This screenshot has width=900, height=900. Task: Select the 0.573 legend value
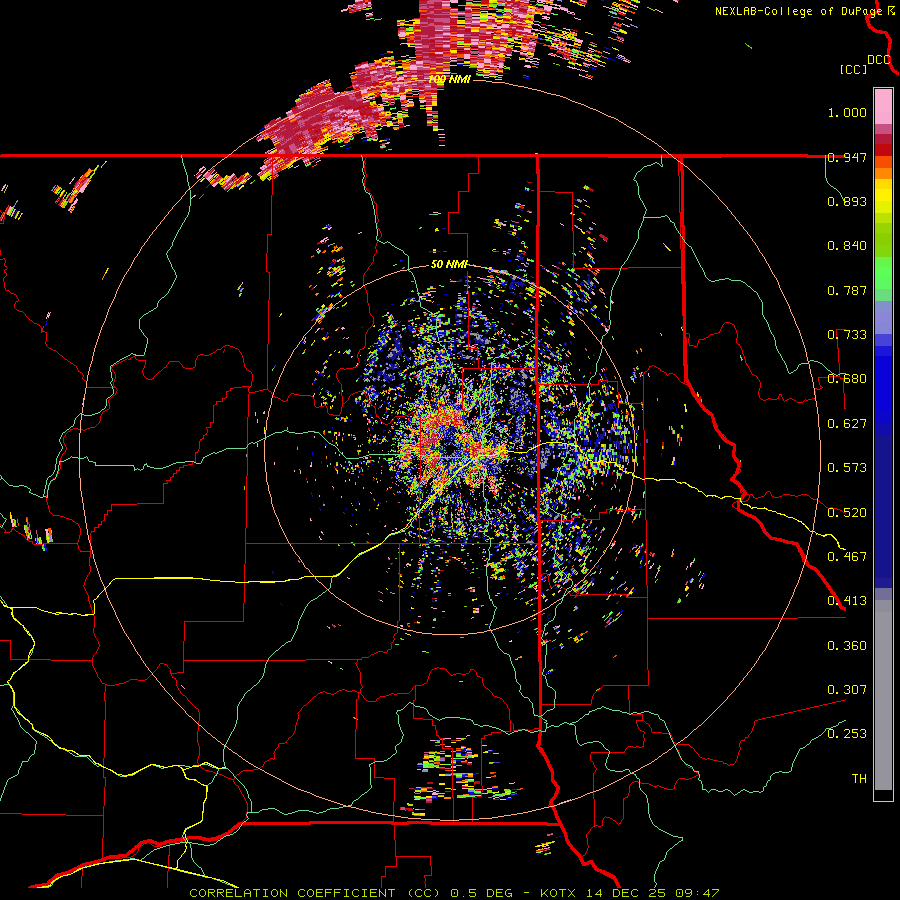[847, 468]
